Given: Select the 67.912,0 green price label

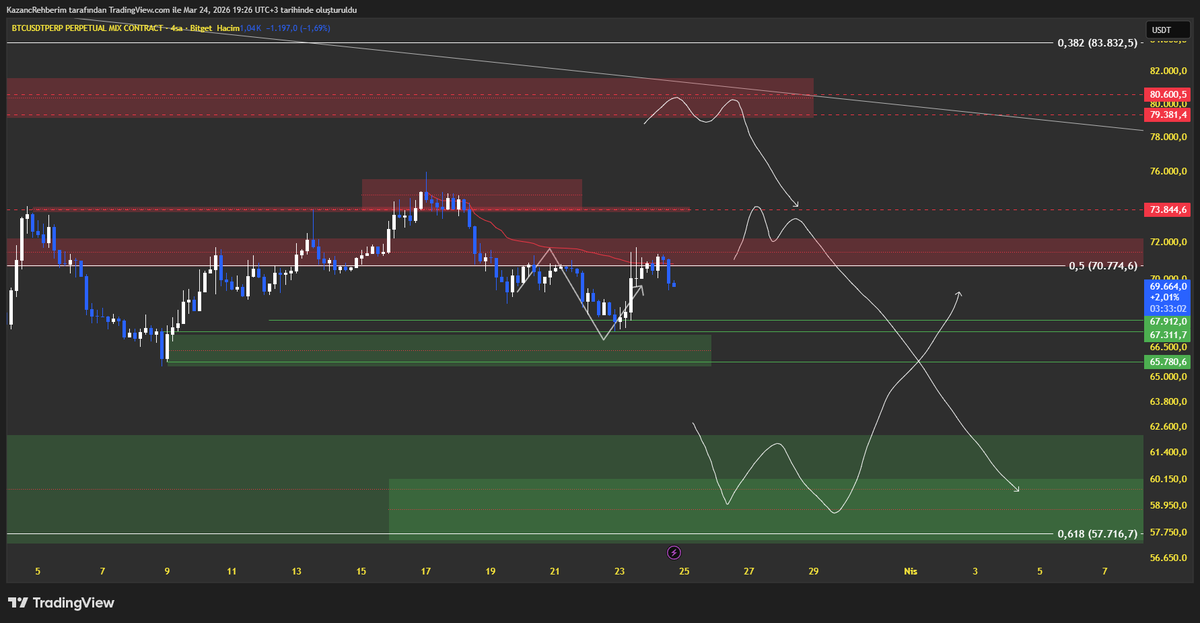Looking at the screenshot, I should (x=1168, y=322).
